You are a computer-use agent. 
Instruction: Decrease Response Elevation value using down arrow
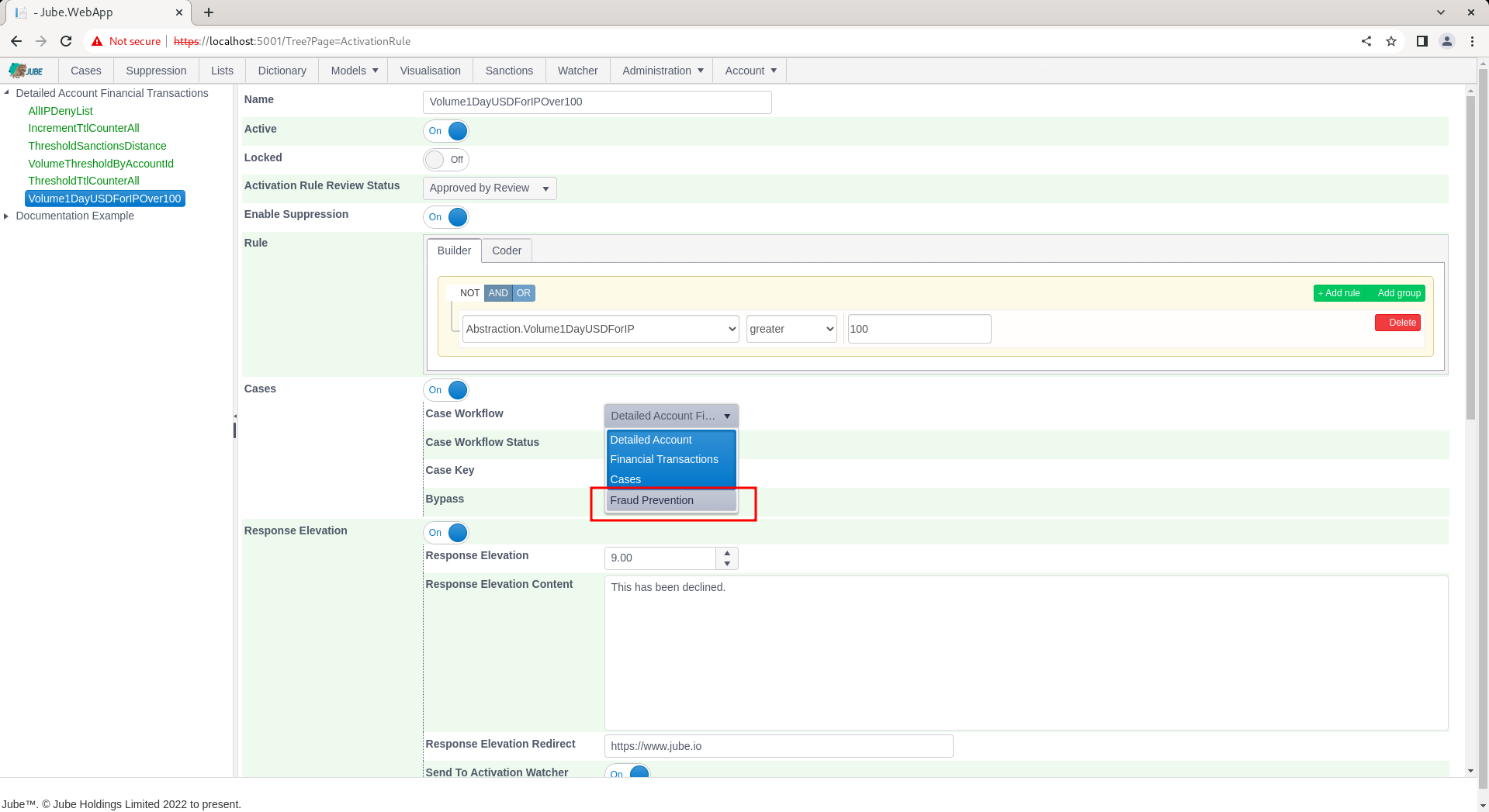point(727,564)
